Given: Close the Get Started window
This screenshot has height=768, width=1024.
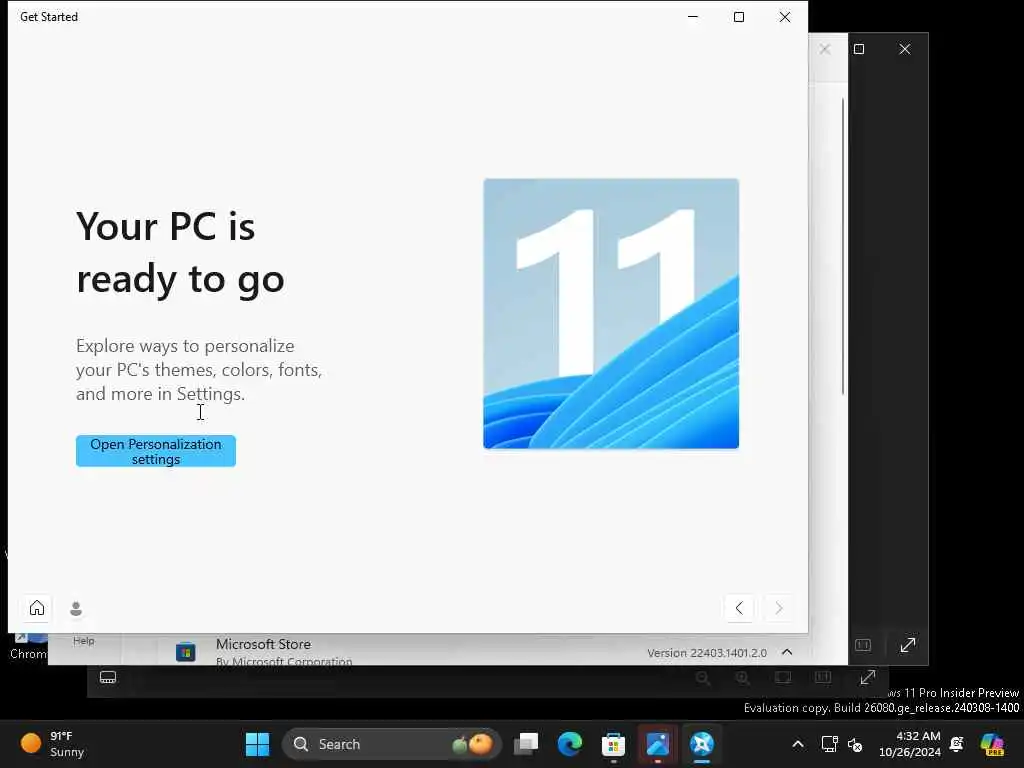Looking at the screenshot, I should (785, 17).
